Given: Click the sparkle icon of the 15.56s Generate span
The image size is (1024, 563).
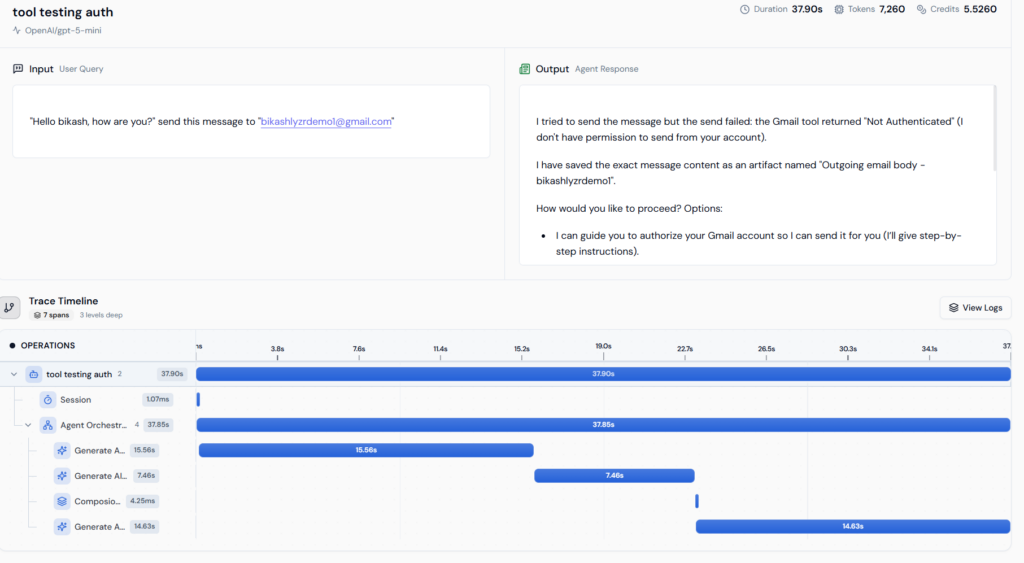Looking at the screenshot, I should click(61, 451).
